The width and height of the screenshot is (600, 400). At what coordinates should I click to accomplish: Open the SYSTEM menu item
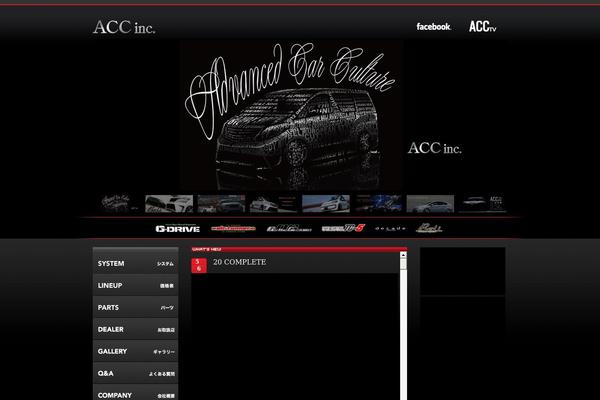pyautogui.click(x=135, y=263)
